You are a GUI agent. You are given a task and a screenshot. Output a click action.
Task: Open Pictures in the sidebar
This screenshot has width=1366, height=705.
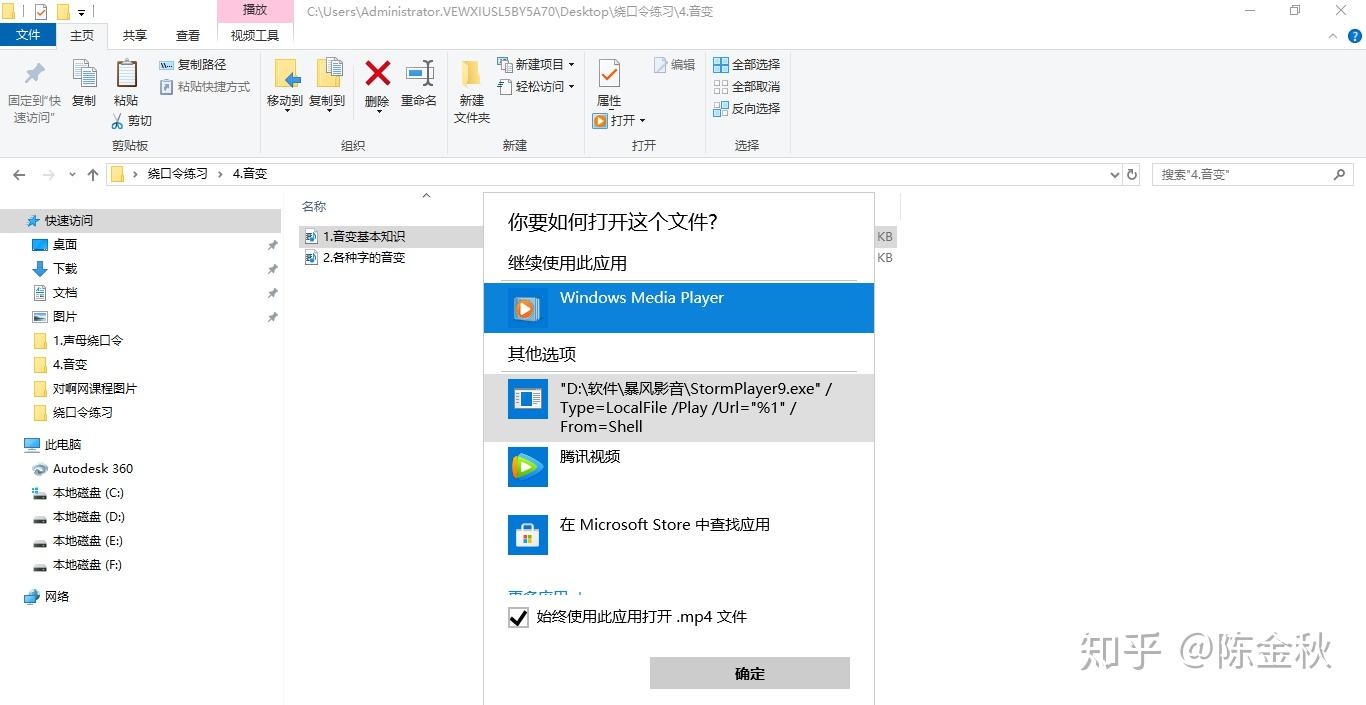(x=65, y=317)
